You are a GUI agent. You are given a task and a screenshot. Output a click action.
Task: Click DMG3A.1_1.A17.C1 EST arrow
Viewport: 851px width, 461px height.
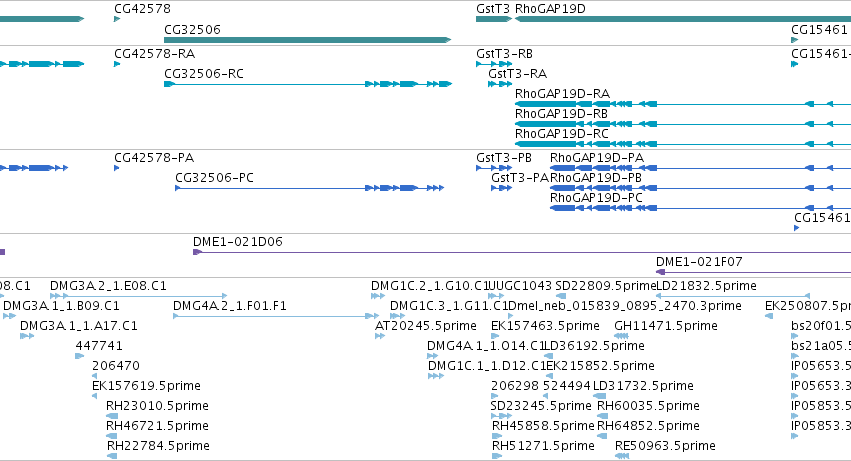27,336
